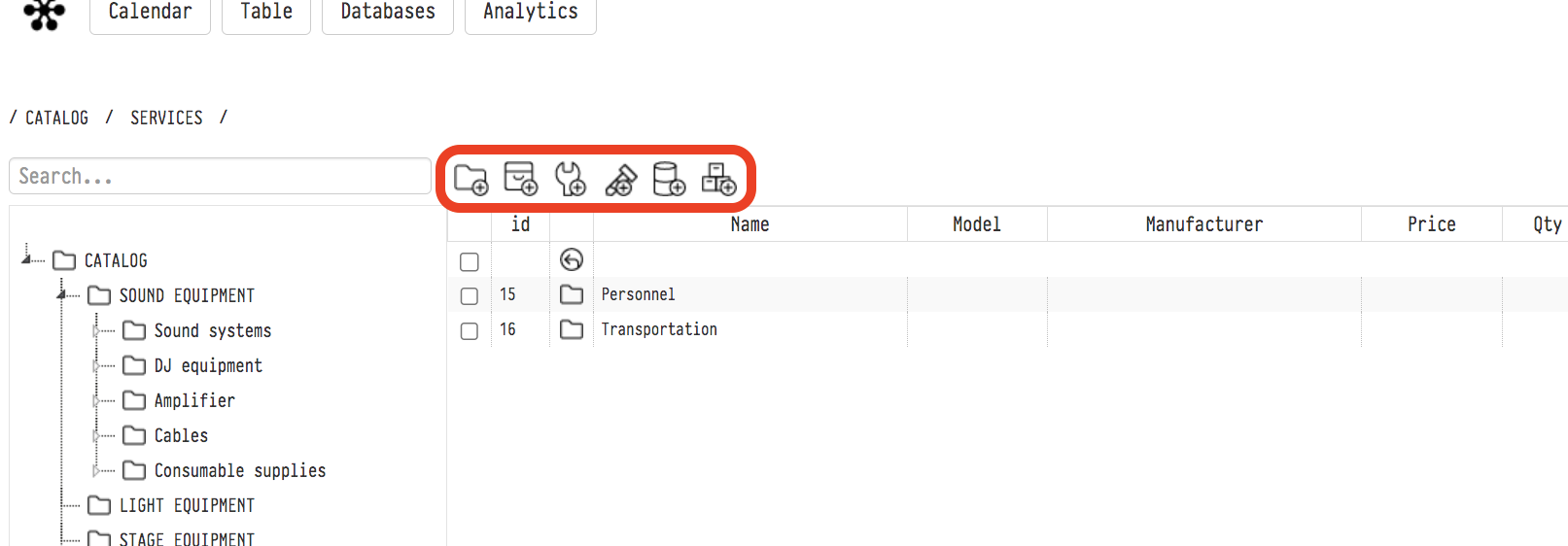Click the add folder icon
Viewport: 1568px width, 546px height.
(470, 180)
